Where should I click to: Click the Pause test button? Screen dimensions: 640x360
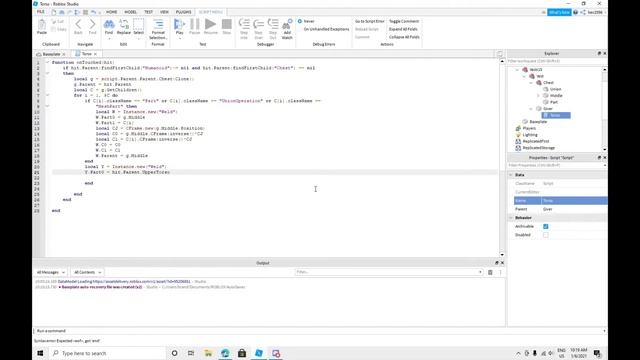coord(195,27)
